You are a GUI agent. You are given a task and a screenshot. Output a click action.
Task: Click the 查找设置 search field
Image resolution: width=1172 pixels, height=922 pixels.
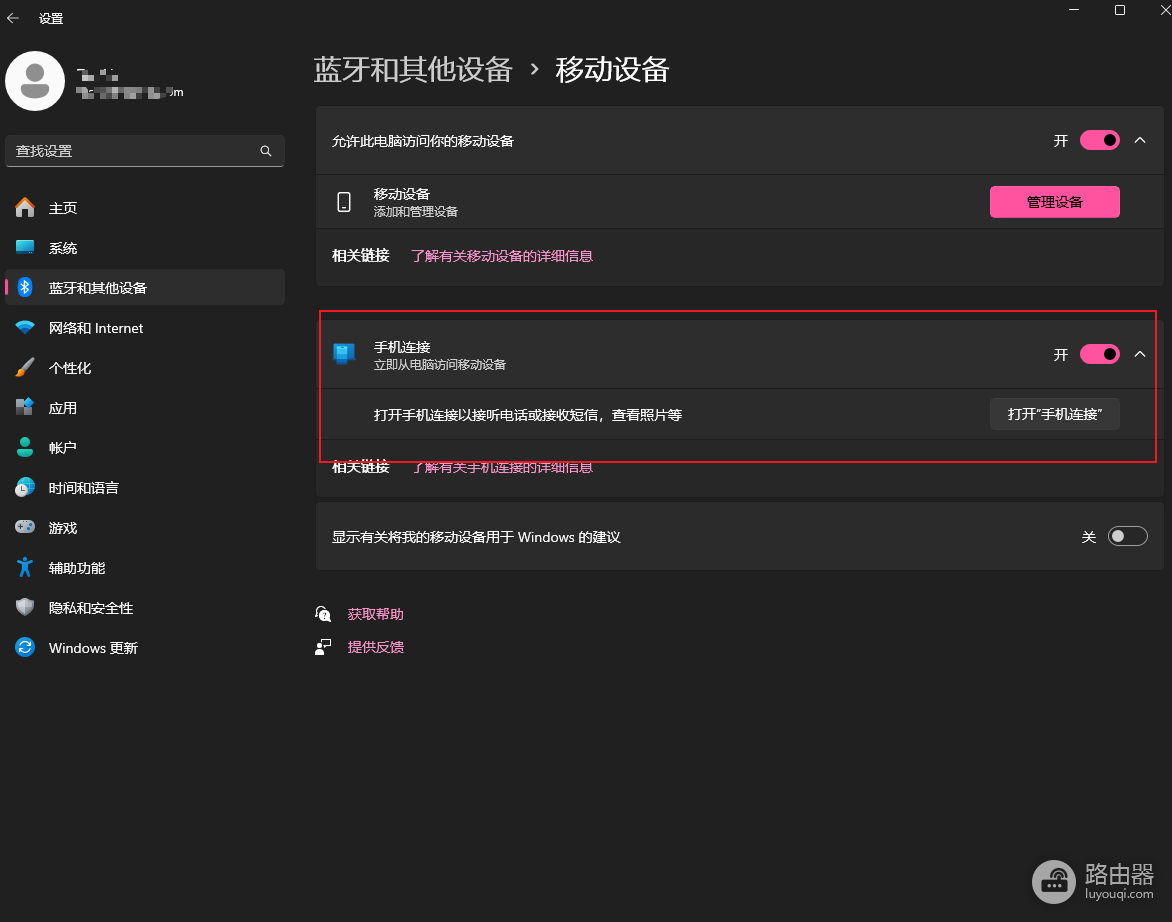tap(145, 151)
